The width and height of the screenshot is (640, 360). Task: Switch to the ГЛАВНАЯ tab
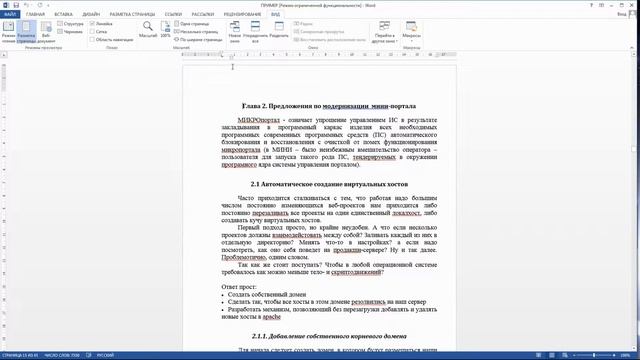click(x=35, y=14)
